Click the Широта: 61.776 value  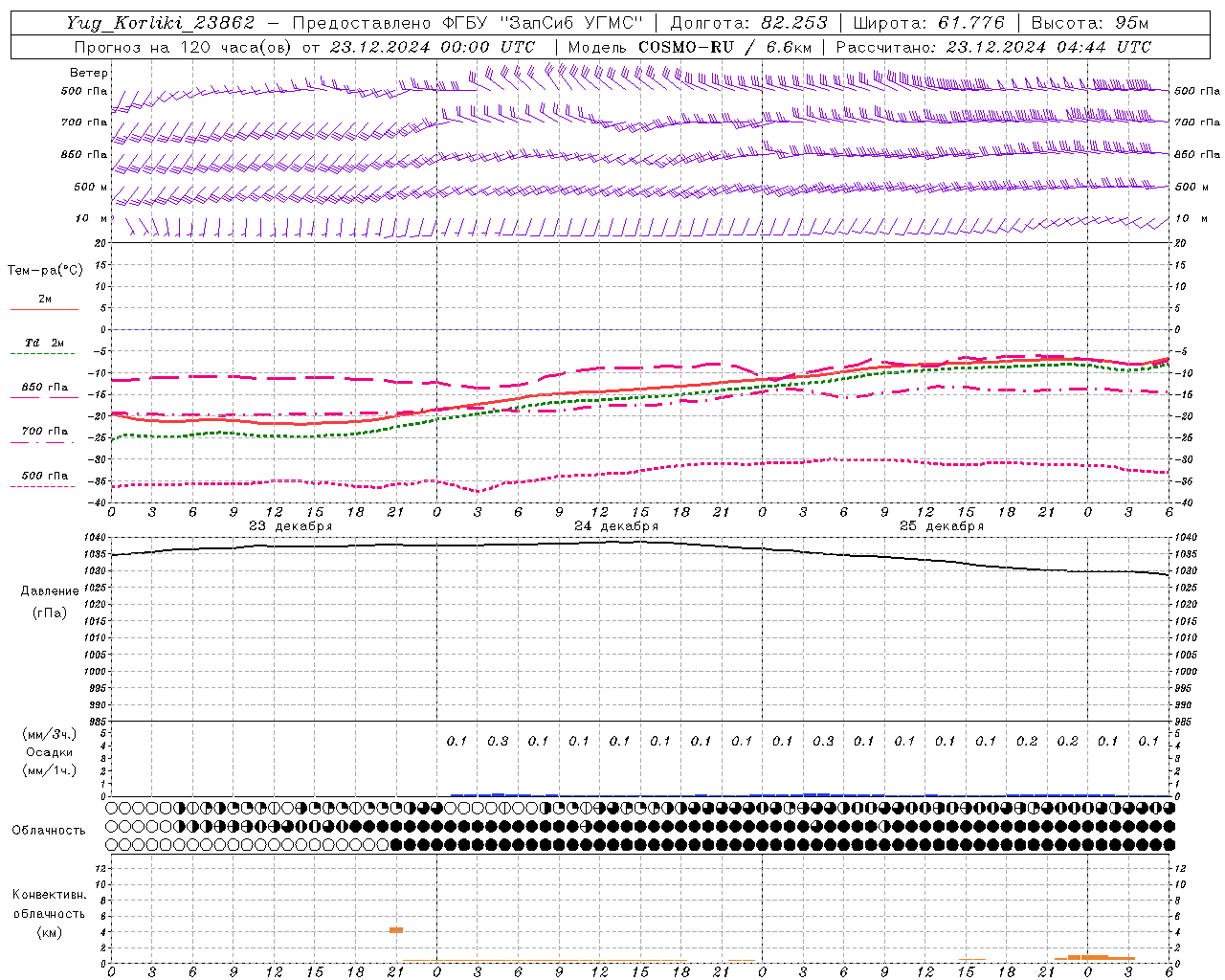[x=928, y=23]
